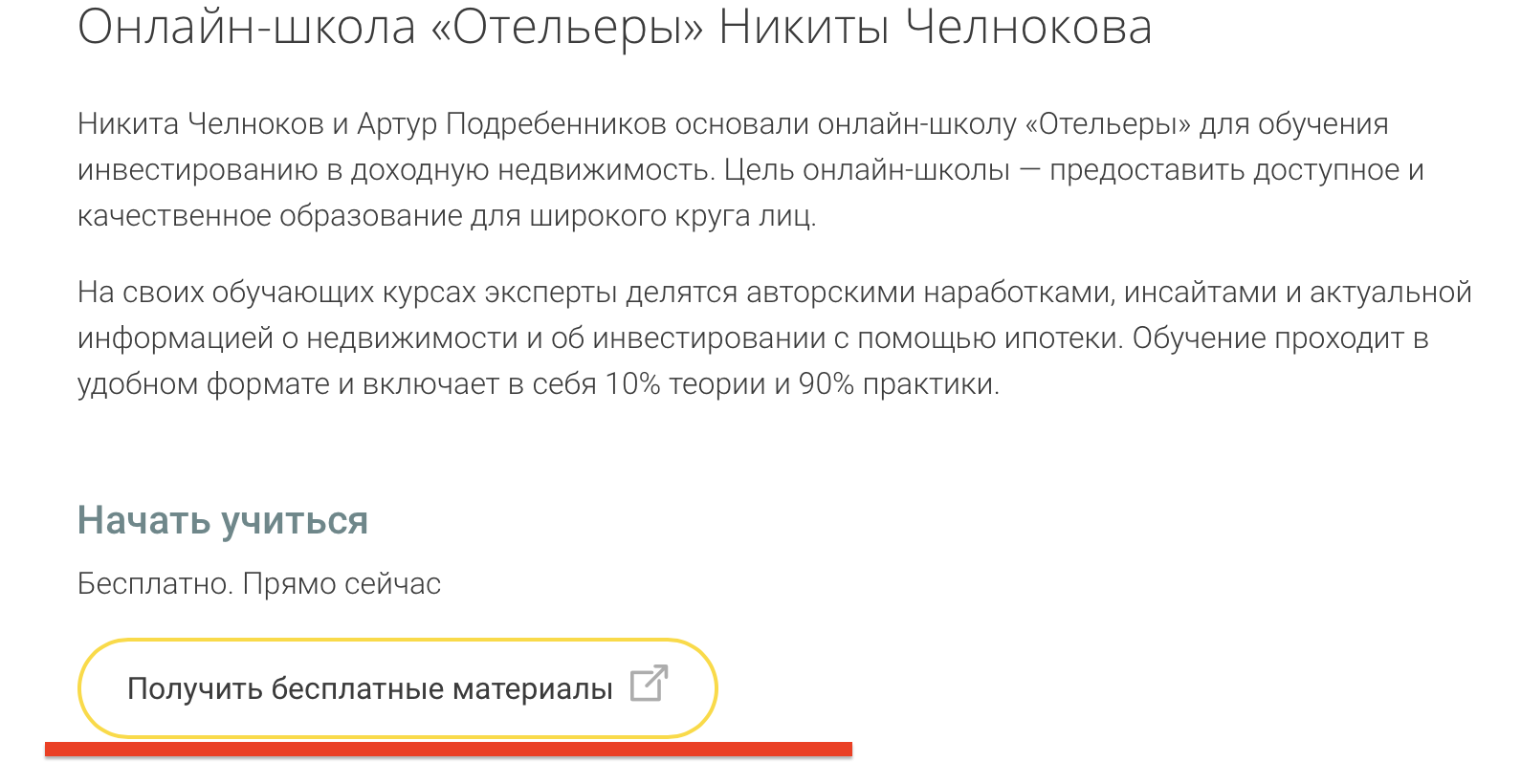Click the red horizontal bar below the button
Screen dimensions: 1521x784
pyautogui.click(x=448, y=750)
